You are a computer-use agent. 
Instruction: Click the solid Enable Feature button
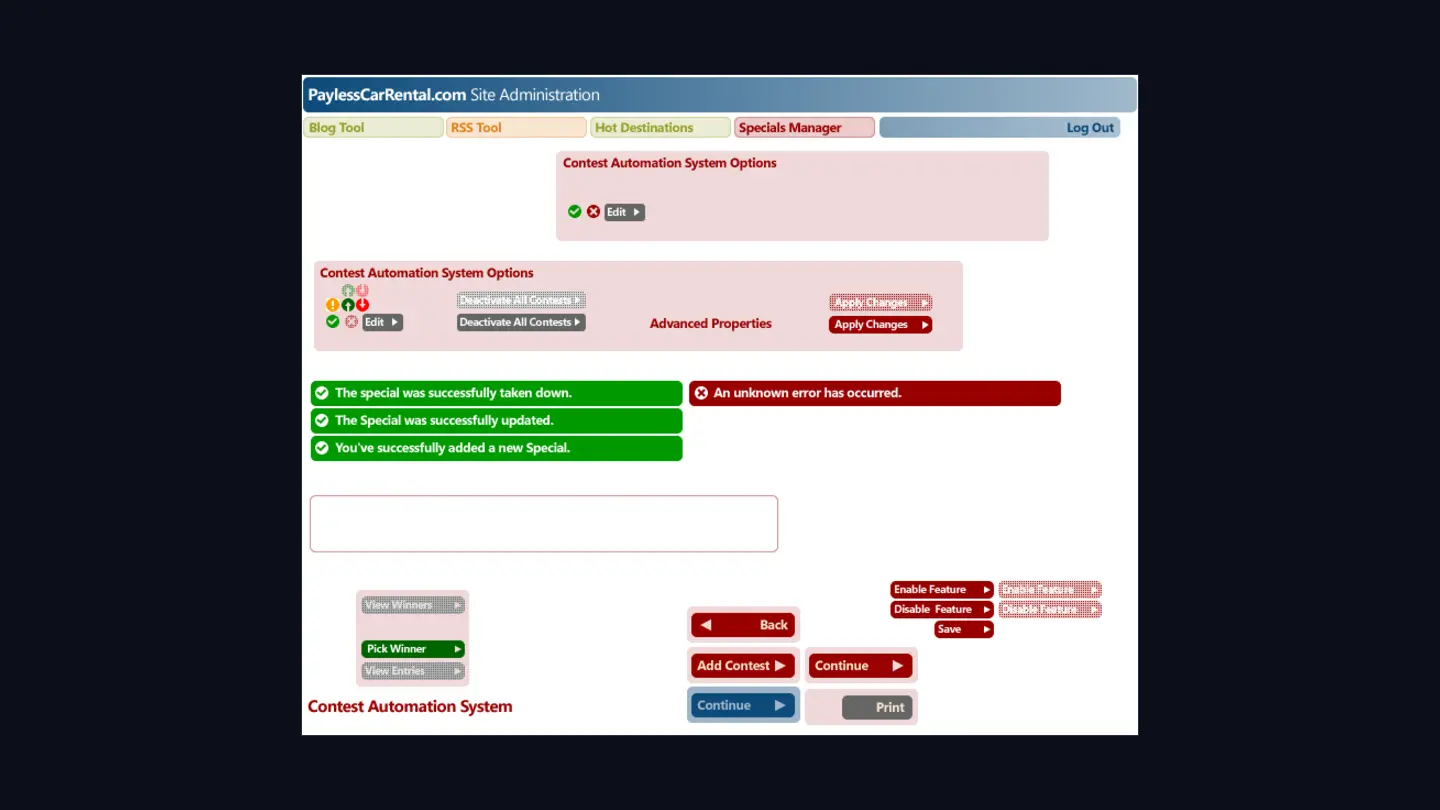coord(942,590)
